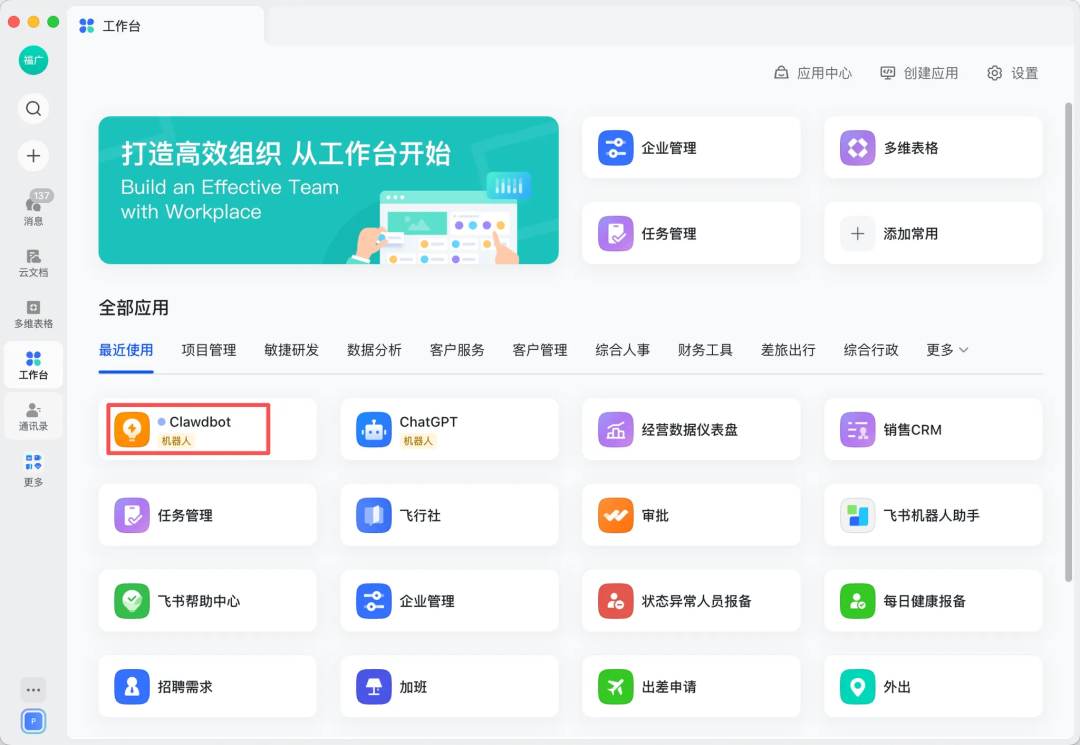Viewport: 1080px width, 745px height.
Task: Open 云文档 in the left sidebar
Action: [x=33, y=262]
